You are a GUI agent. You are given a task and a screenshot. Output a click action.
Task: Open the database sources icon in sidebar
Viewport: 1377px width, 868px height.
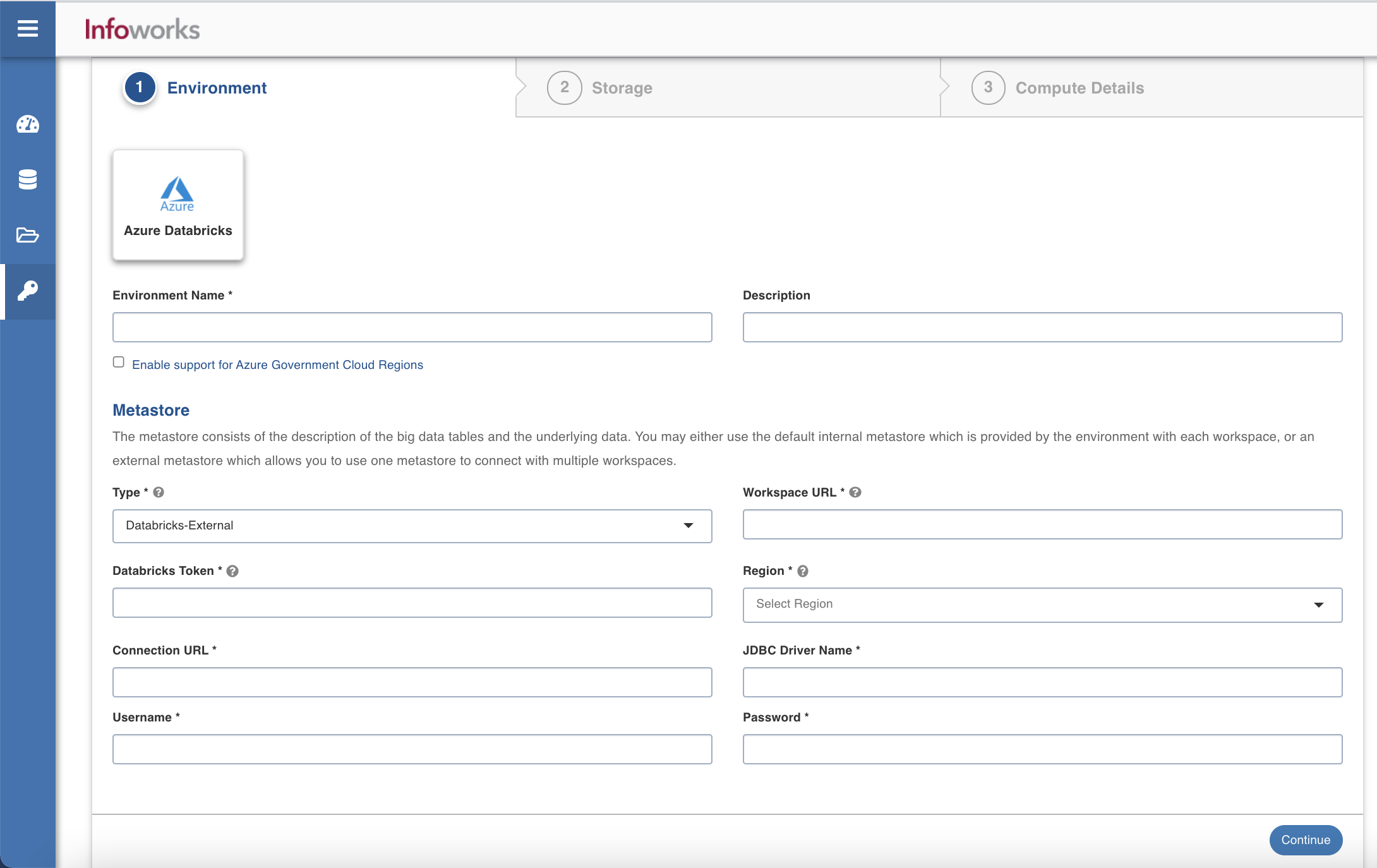(28, 179)
